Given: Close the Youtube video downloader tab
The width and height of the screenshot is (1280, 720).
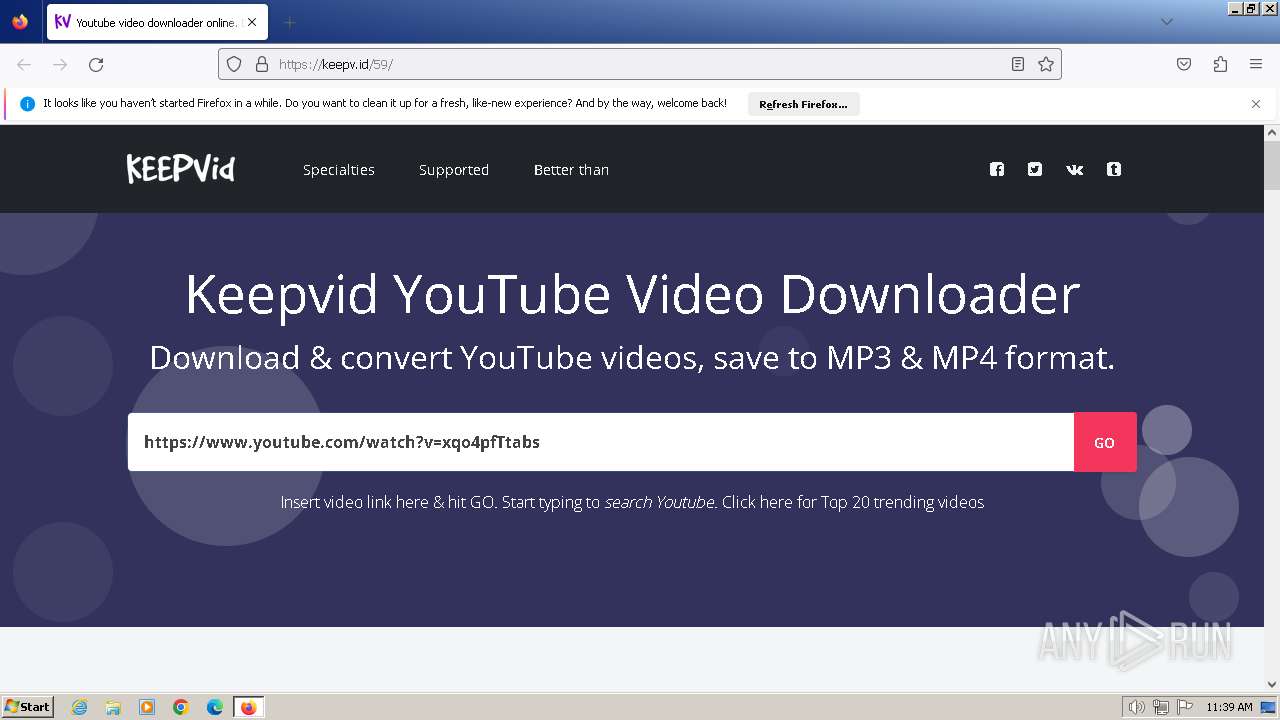Looking at the screenshot, I should (x=251, y=22).
